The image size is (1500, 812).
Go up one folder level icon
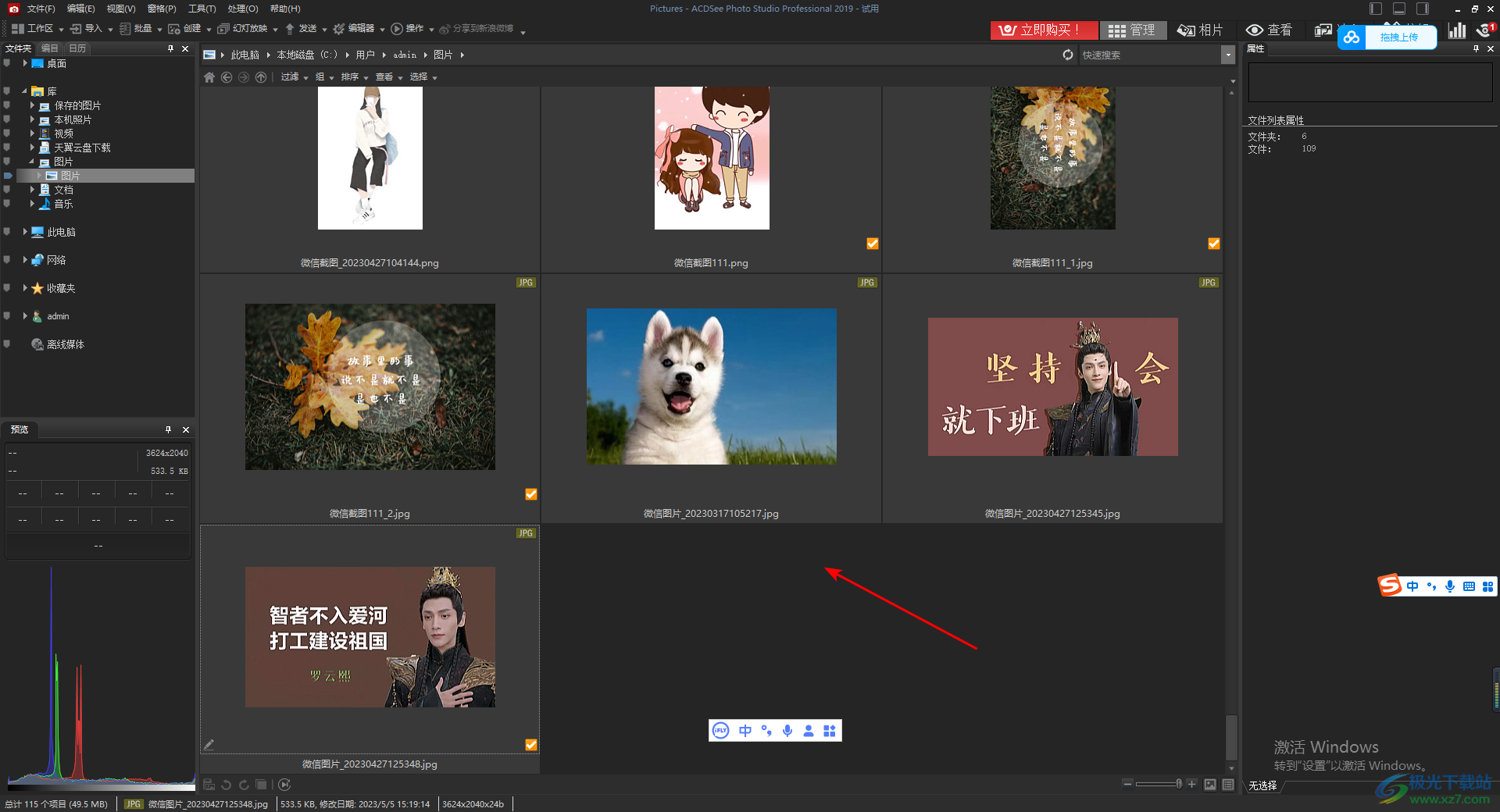click(x=261, y=77)
